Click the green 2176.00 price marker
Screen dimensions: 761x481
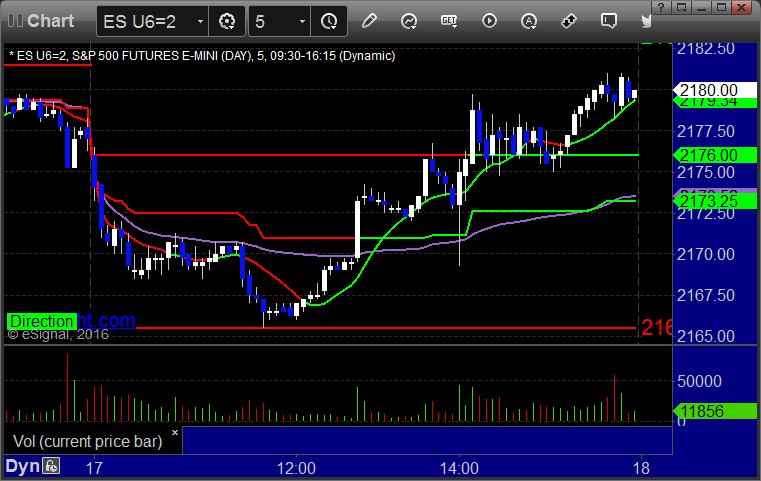[714, 155]
